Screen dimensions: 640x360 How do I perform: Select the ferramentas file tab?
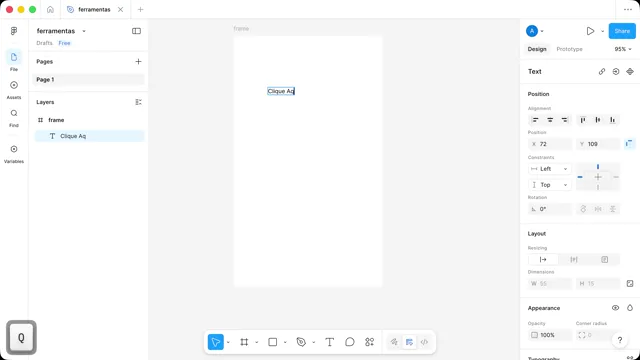(94, 9)
